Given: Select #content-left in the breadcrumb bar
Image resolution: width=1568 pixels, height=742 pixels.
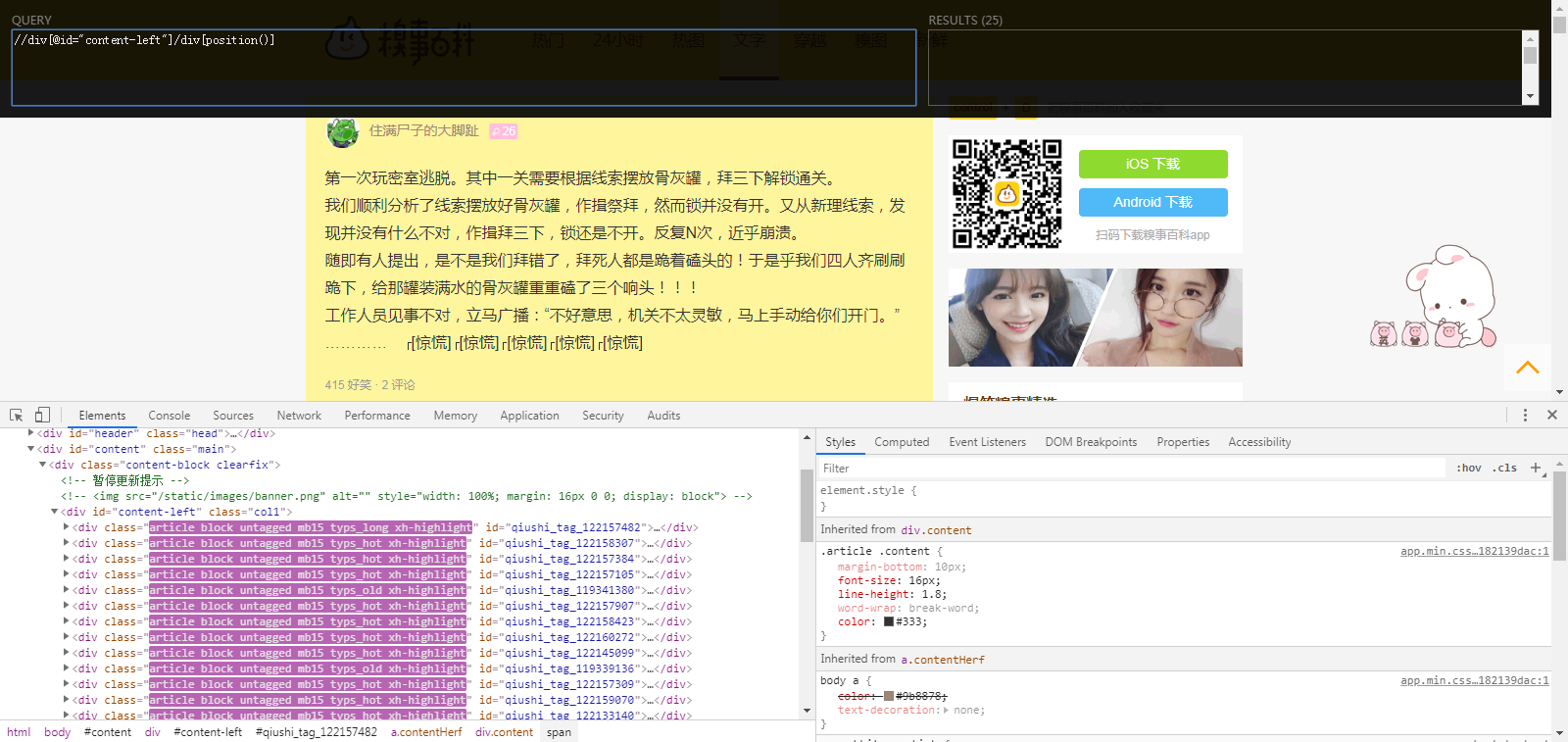Looking at the screenshot, I should 208,732.
